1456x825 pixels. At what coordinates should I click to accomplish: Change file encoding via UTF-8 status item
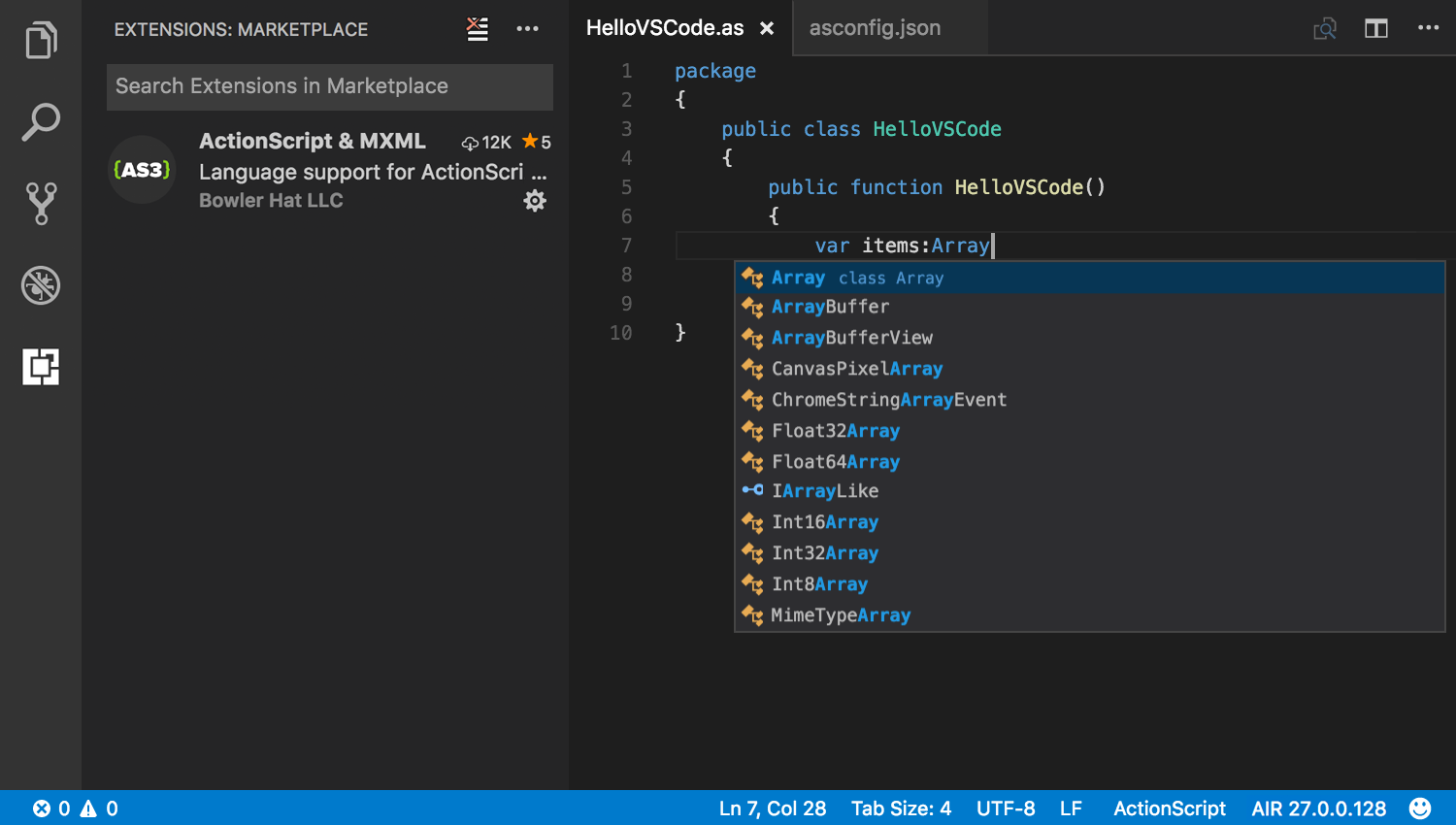coord(1006,808)
